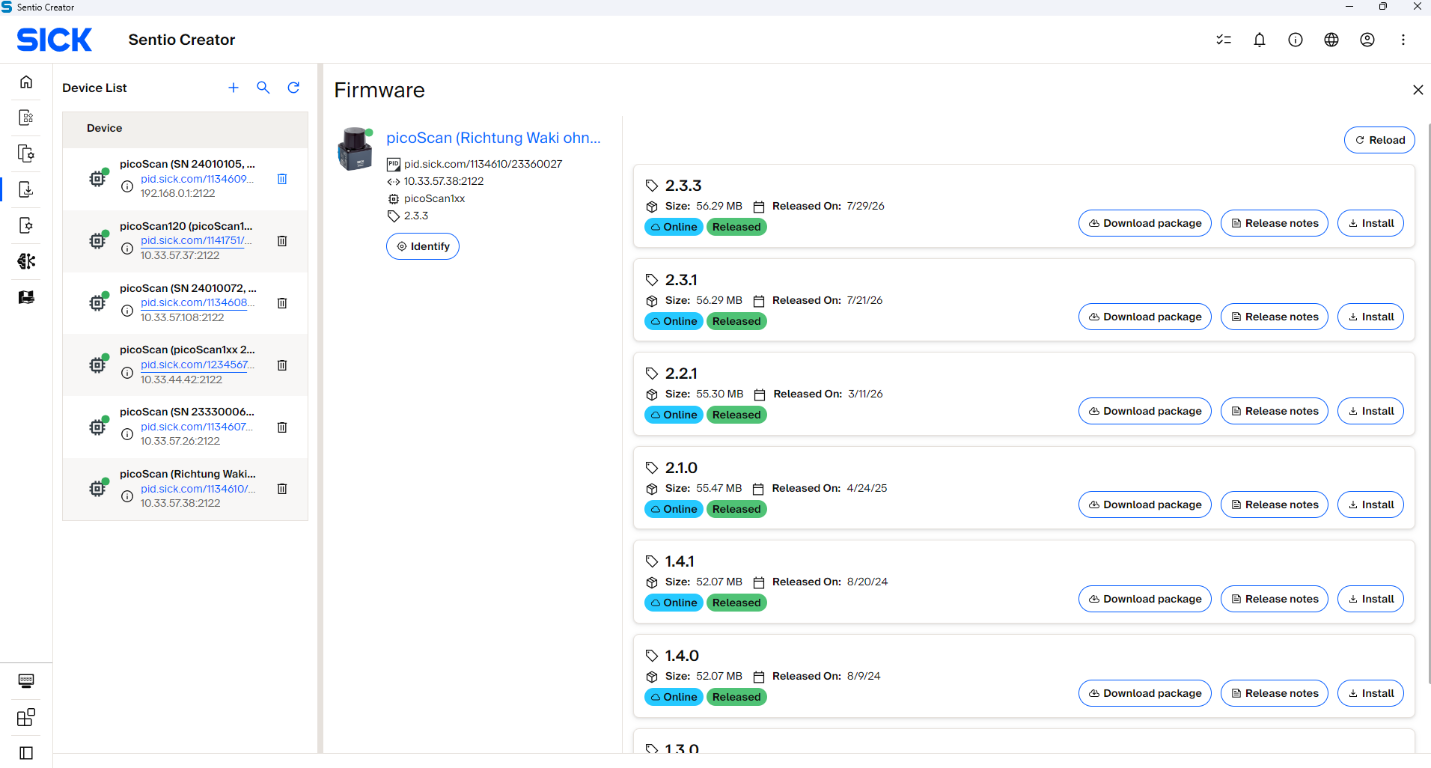
Task: Download package for firmware 1.4.1
Action: pyautogui.click(x=1145, y=599)
